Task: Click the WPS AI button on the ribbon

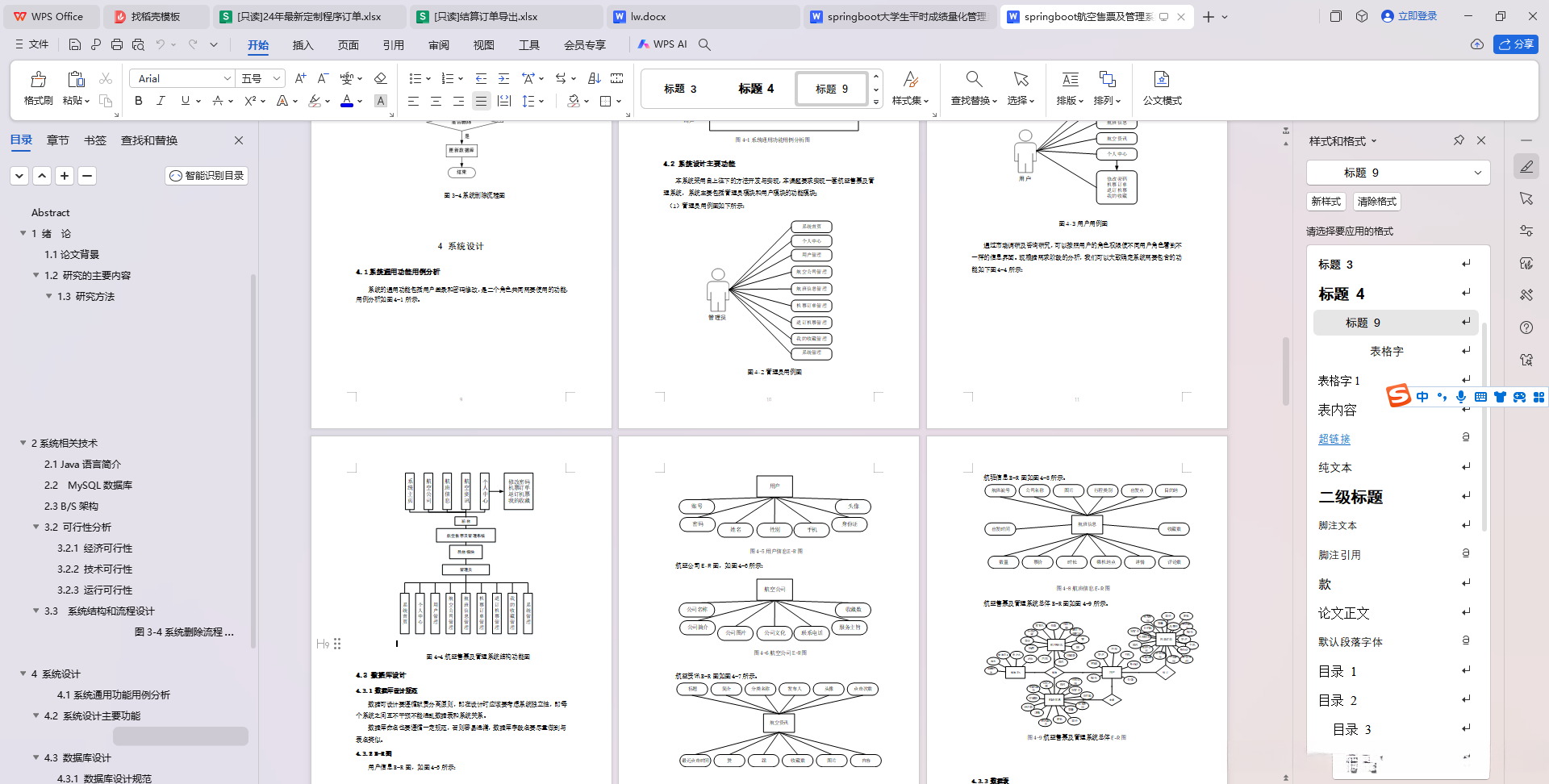Action: tap(663, 44)
